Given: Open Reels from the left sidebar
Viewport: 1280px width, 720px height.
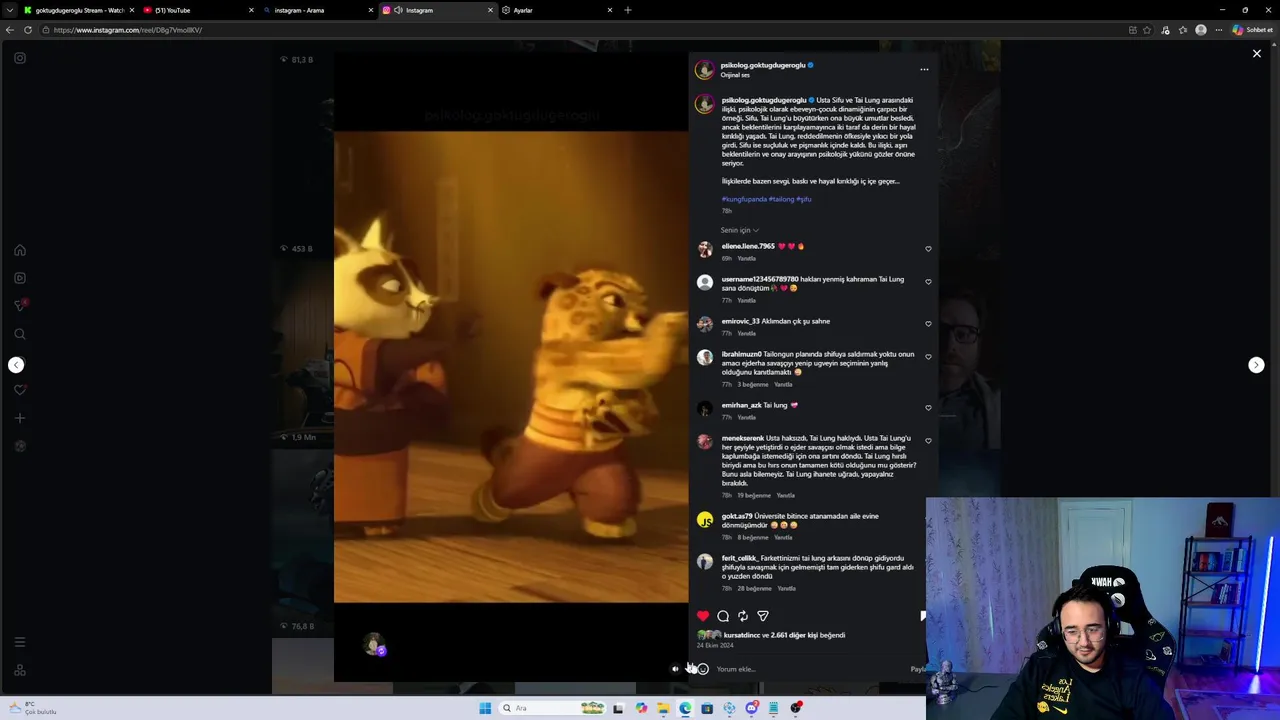Looking at the screenshot, I should [x=20, y=278].
